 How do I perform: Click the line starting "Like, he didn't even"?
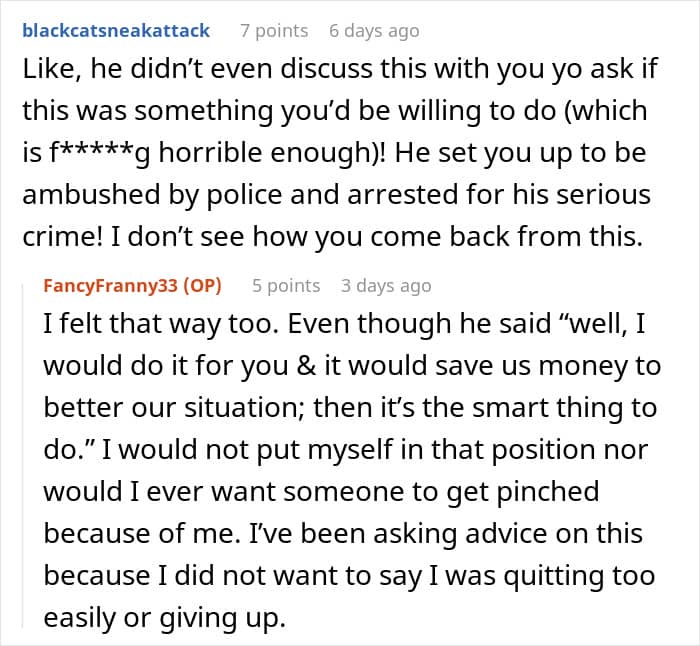point(340,68)
